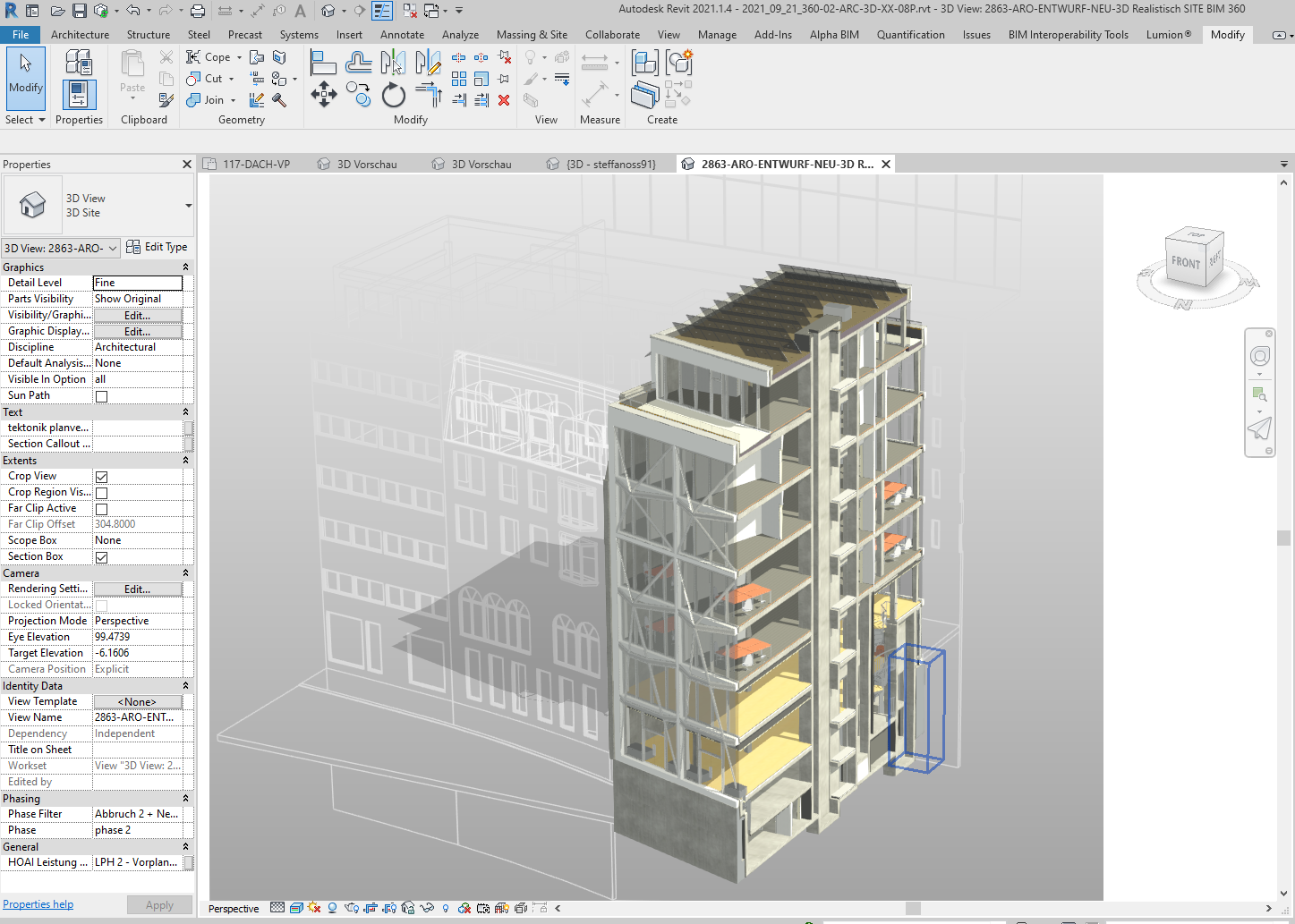Select the Move tool in Modify panel
1295x924 pixels.
pyautogui.click(x=324, y=95)
